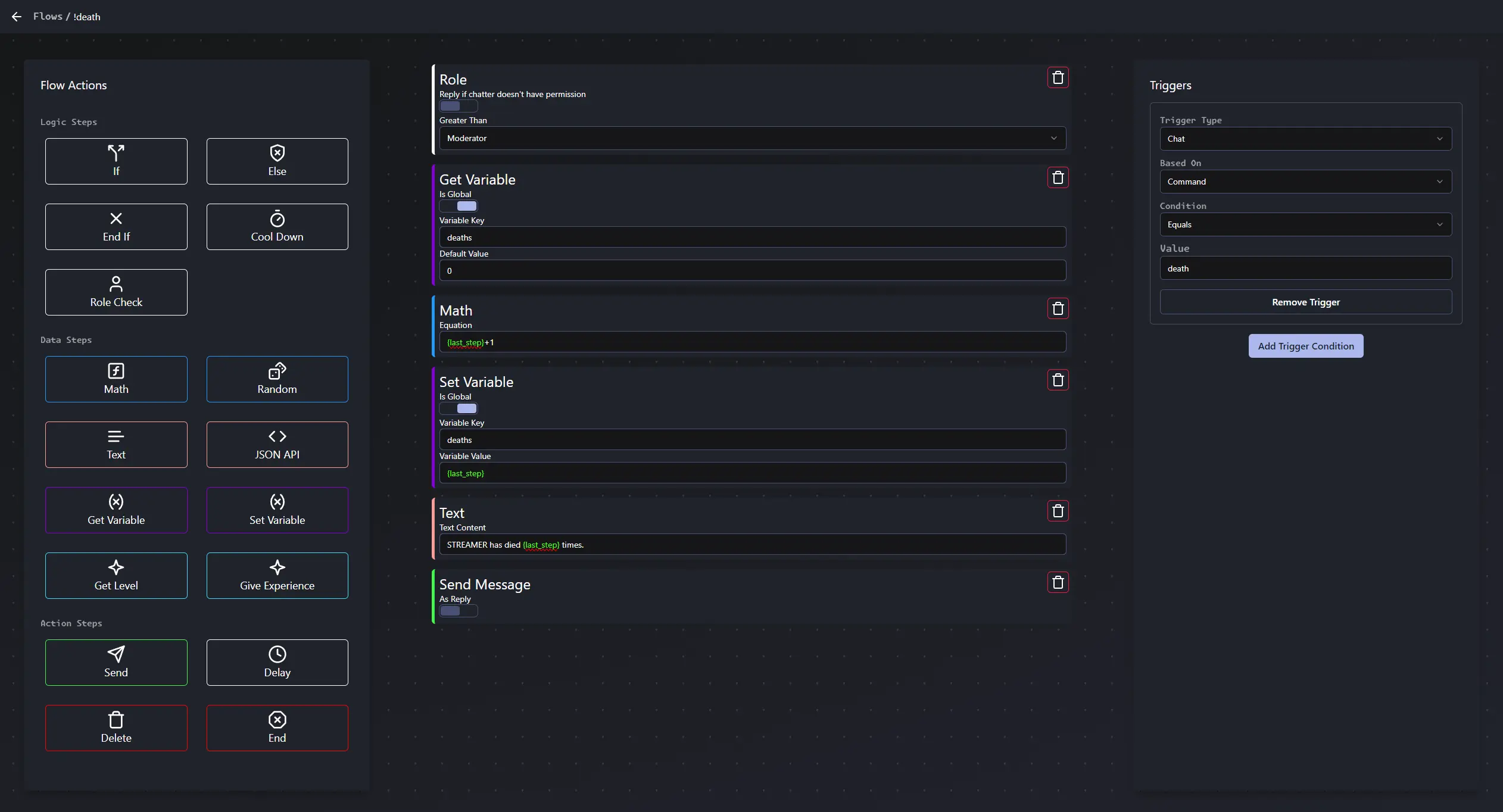This screenshot has width=1503, height=812.
Task: Click Add Trigger Condition button
Action: (x=1306, y=346)
